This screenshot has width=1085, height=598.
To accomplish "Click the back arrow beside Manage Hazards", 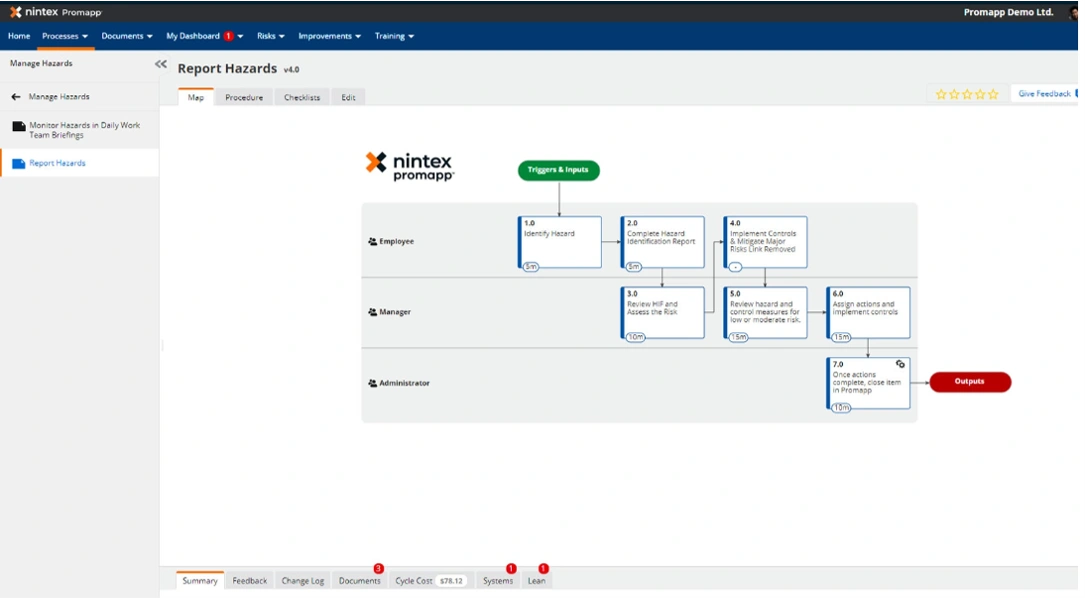I will point(16,97).
